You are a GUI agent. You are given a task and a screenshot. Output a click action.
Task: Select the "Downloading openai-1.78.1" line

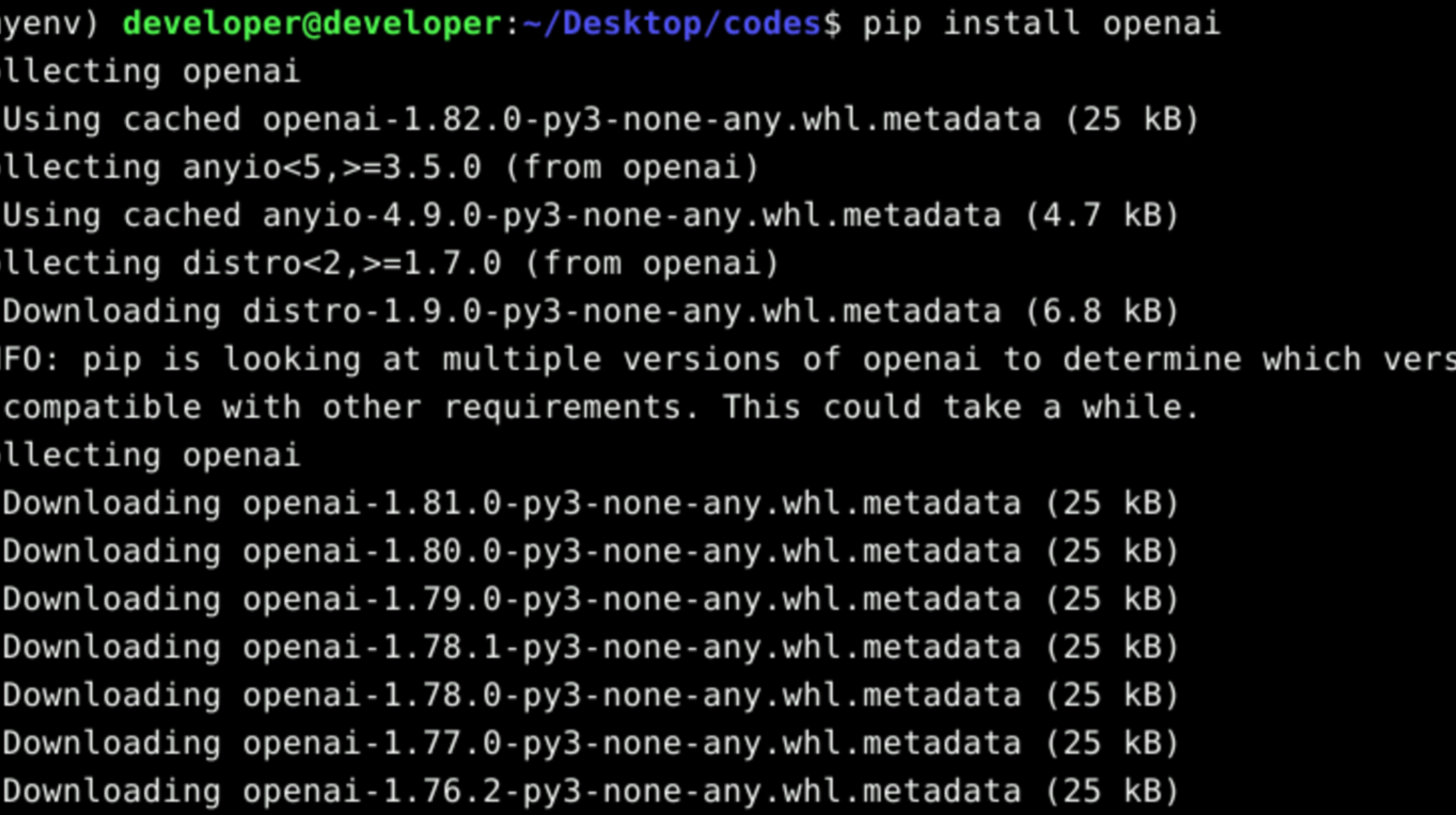(590, 647)
